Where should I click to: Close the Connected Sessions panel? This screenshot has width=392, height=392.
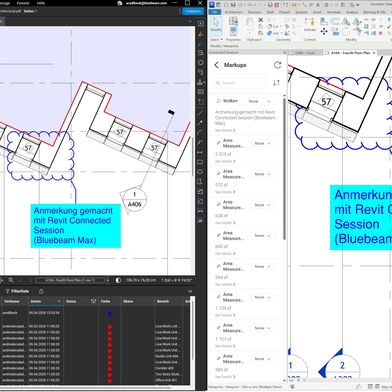coord(285,52)
